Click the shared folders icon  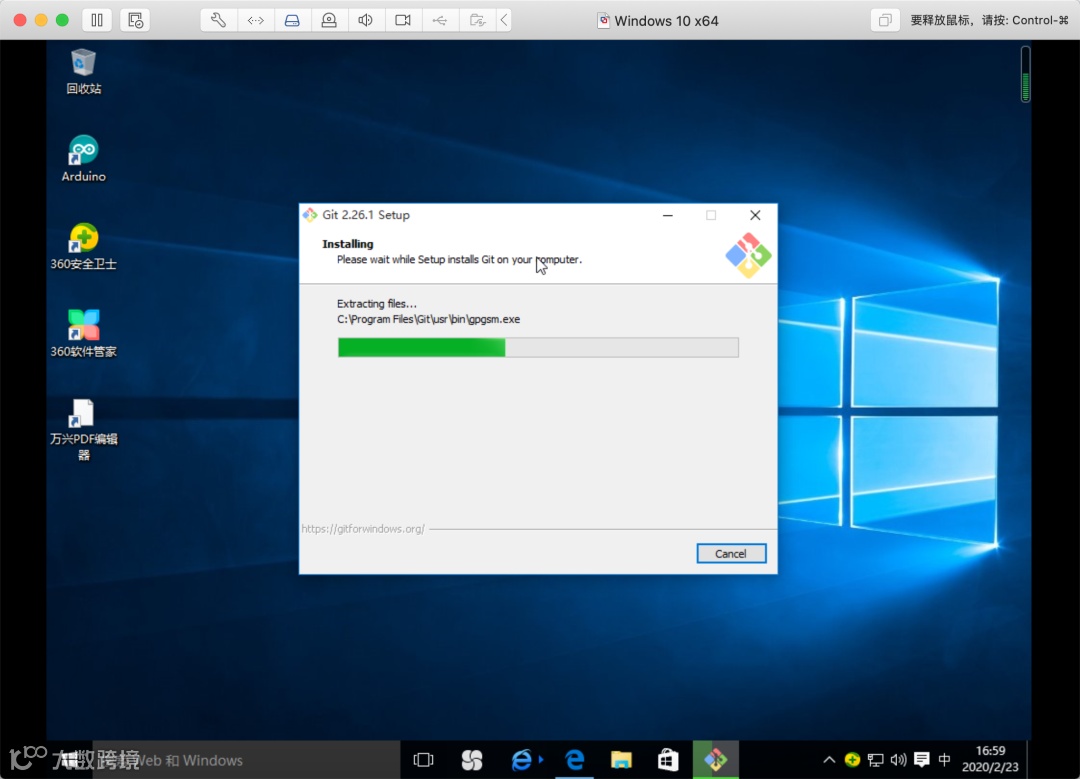[x=477, y=20]
